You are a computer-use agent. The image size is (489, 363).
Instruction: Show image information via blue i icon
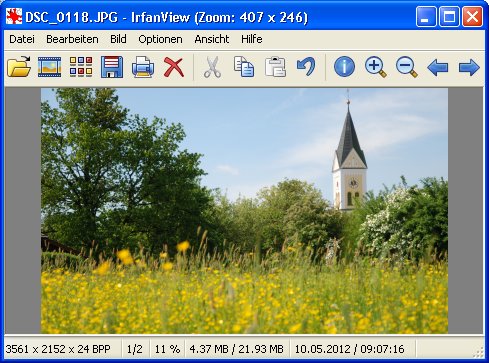click(x=344, y=67)
